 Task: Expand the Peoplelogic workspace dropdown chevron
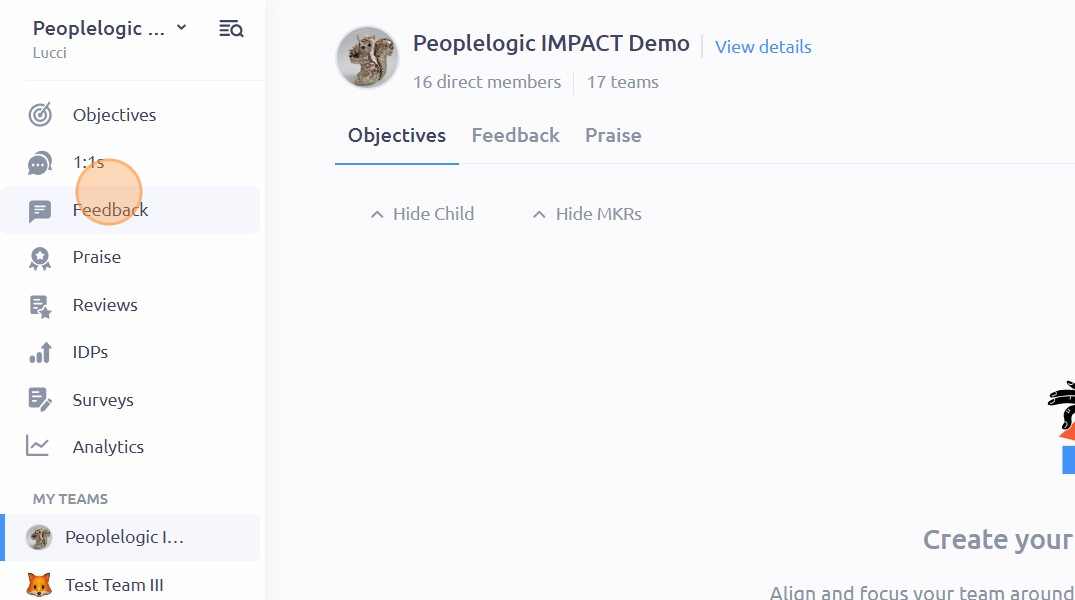pyautogui.click(x=182, y=27)
